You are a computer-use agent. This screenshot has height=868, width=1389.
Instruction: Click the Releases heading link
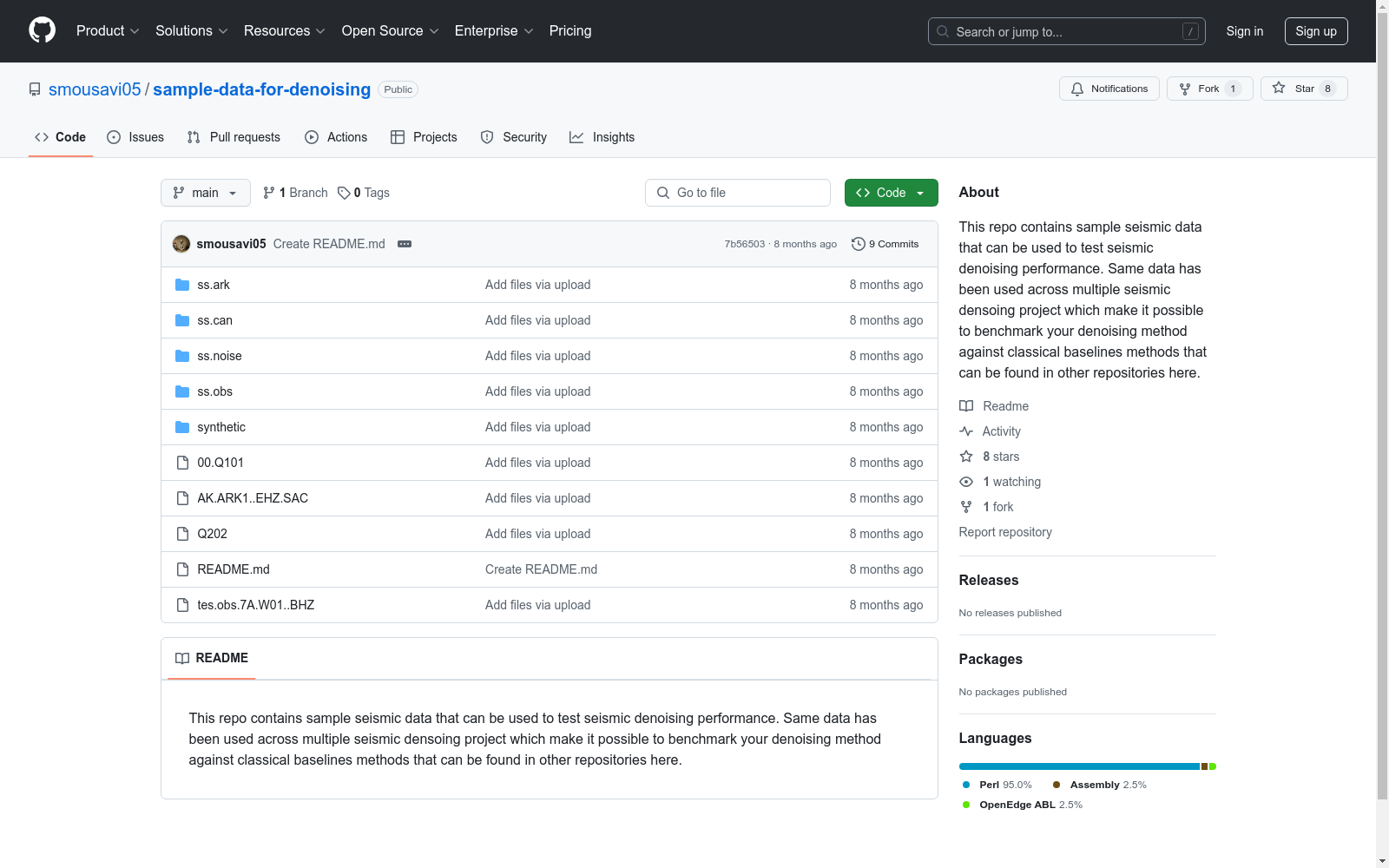click(x=989, y=581)
